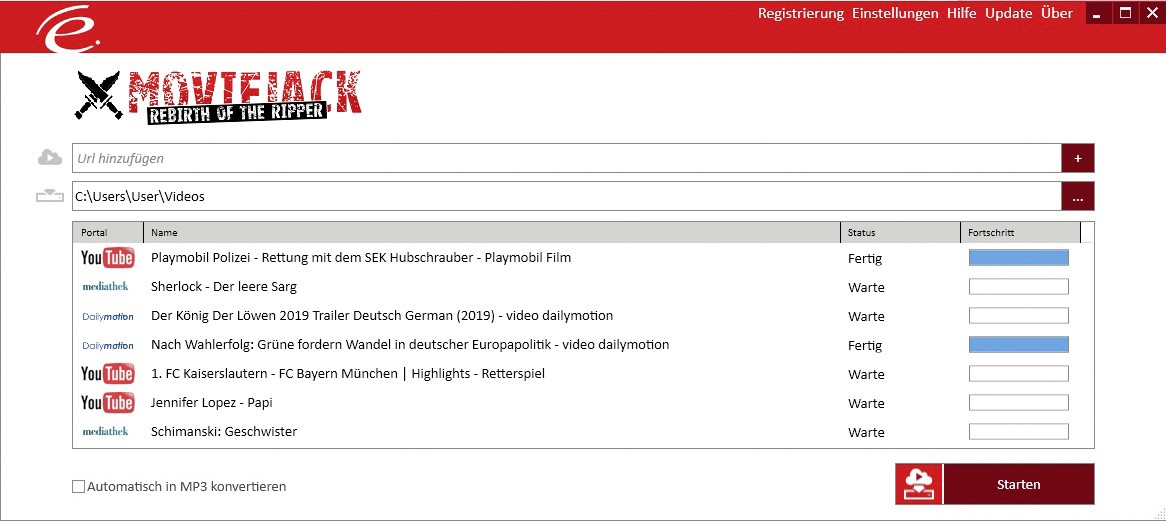Click the Url hinzufügen input field
The height and width of the screenshot is (521, 1166).
point(567,158)
